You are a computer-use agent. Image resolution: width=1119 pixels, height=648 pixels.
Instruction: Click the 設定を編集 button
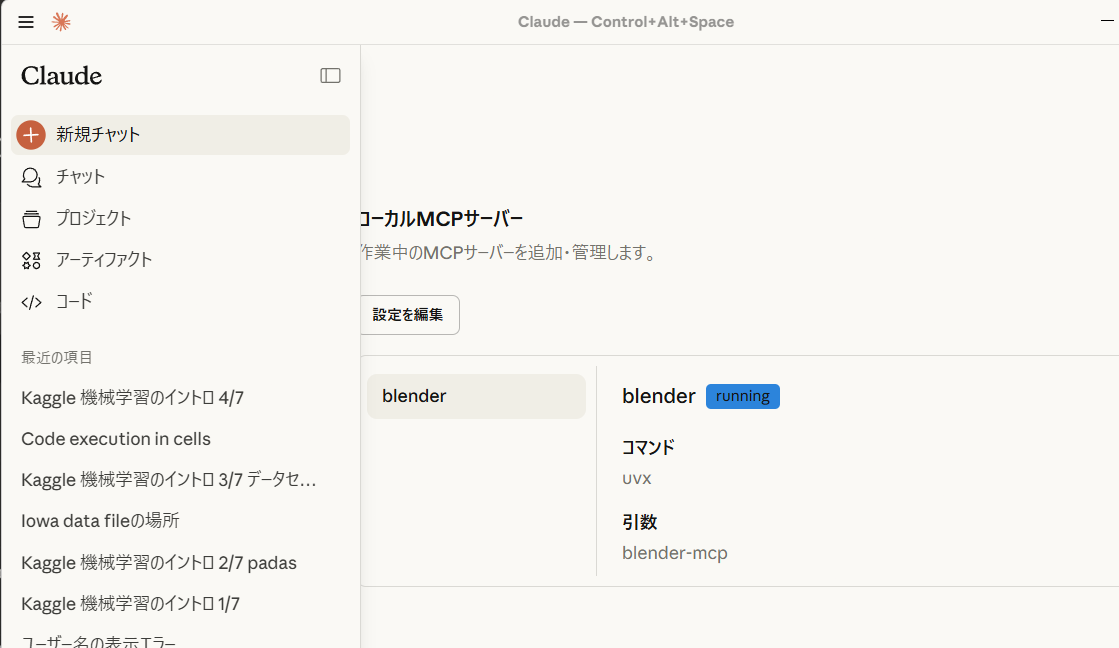click(409, 315)
